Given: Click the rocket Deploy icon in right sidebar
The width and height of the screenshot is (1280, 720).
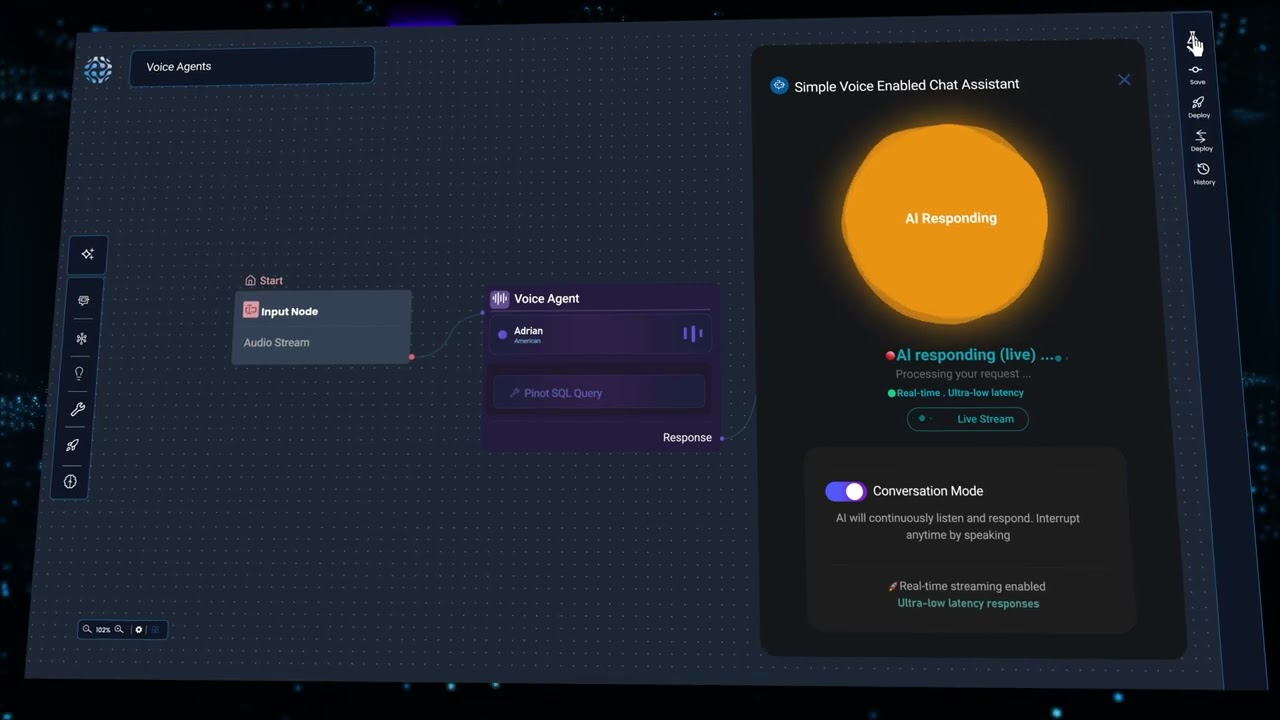Looking at the screenshot, I should [x=1198, y=107].
